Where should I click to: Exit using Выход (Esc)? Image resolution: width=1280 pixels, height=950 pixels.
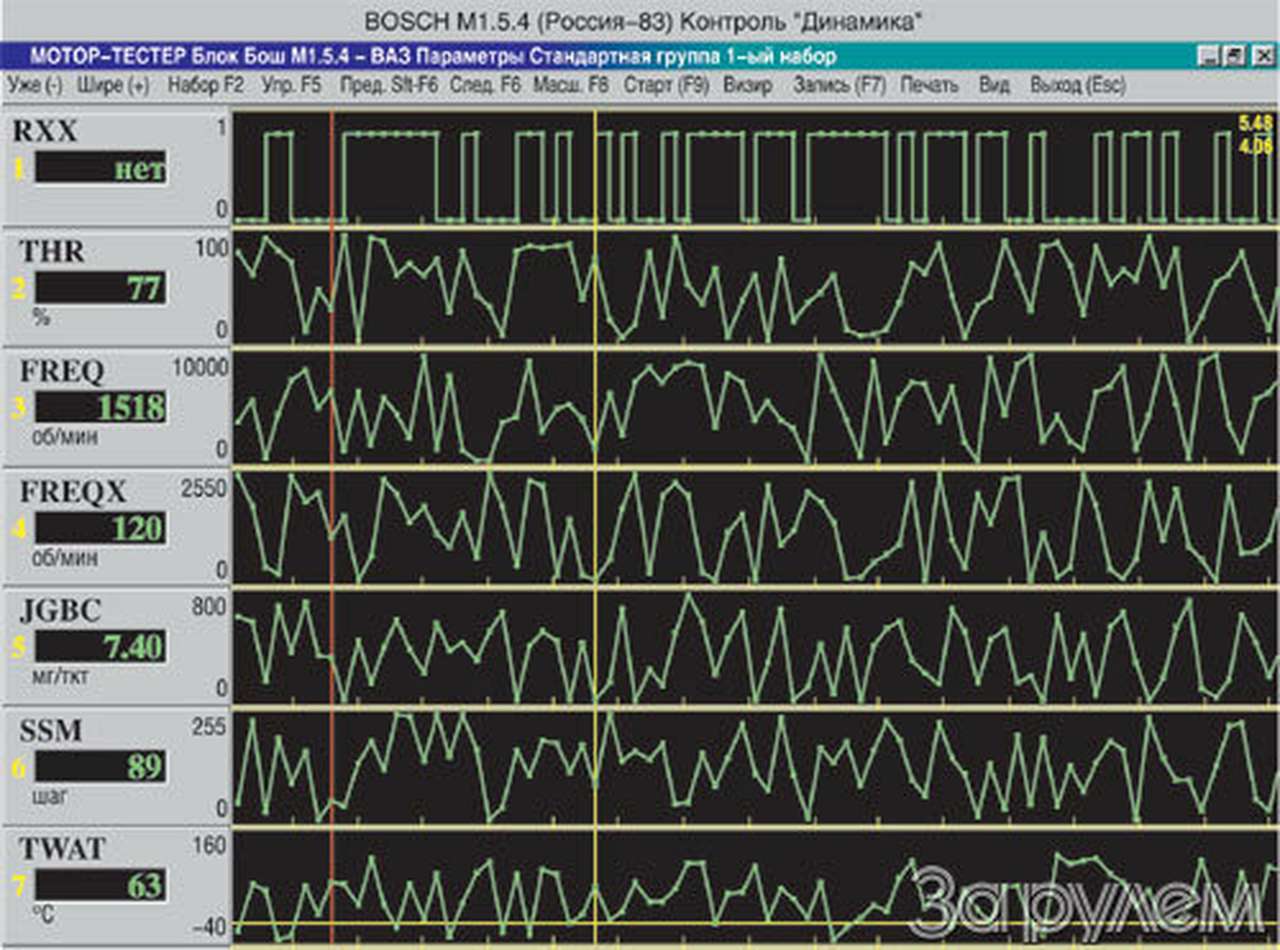pyautogui.click(x=1077, y=86)
